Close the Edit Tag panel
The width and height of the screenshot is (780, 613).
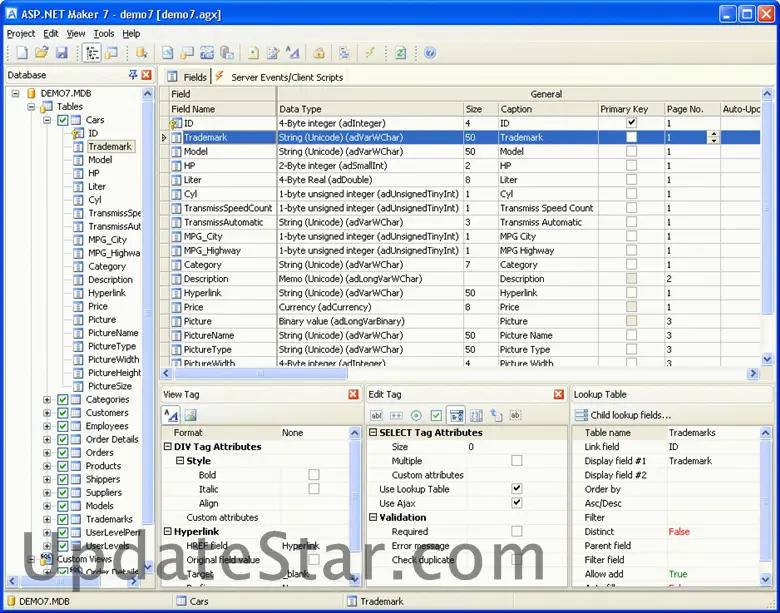pos(559,394)
